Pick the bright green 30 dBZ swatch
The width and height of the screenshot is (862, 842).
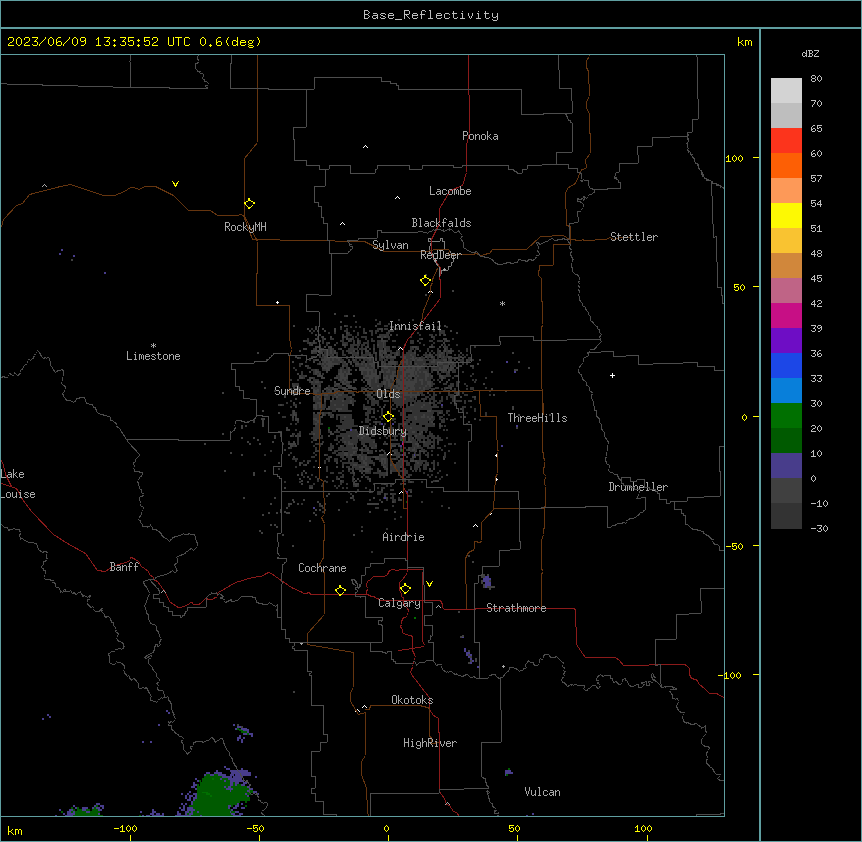pyautogui.click(x=786, y=416)
